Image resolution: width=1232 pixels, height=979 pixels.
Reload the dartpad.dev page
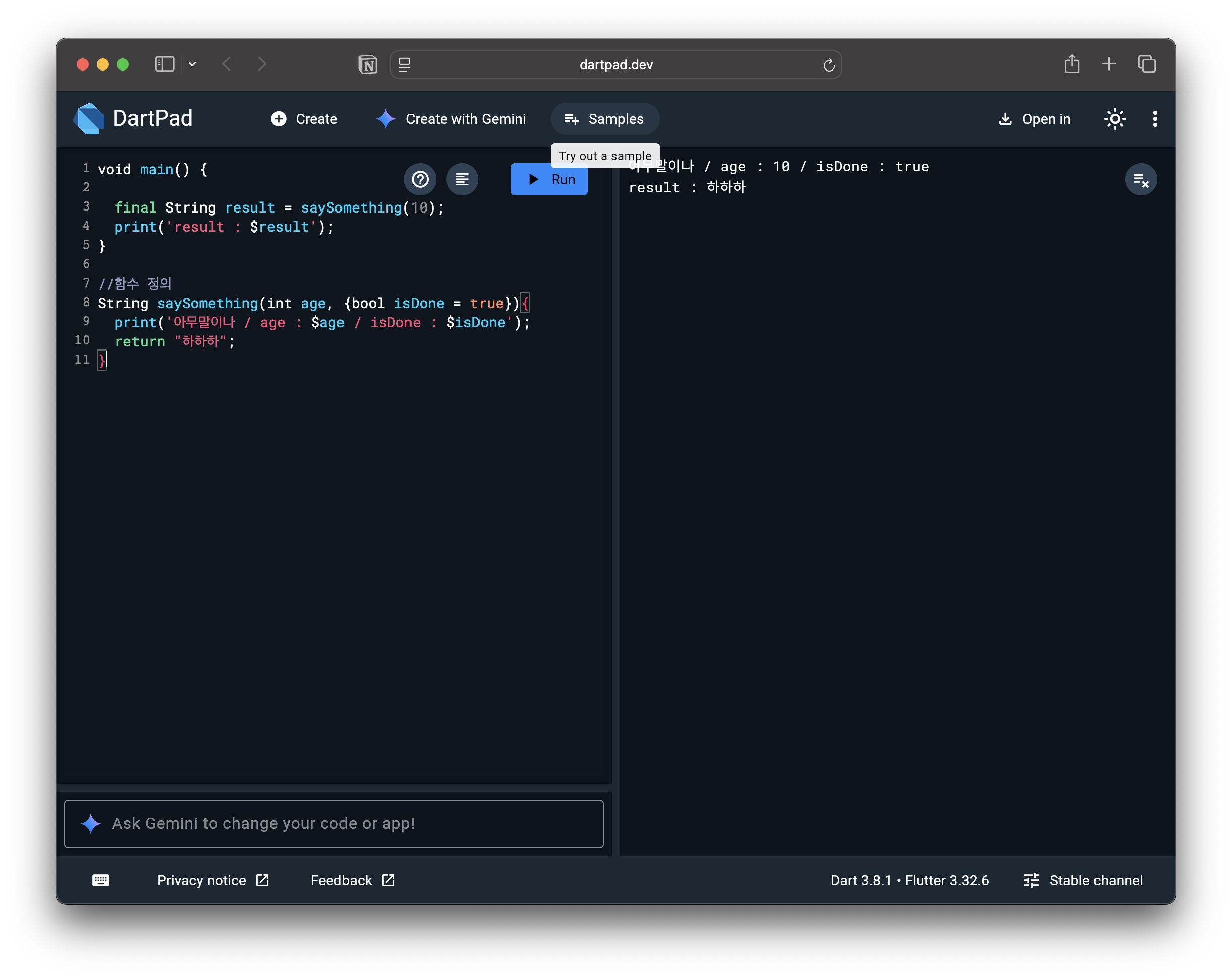(x=829, y=65)
